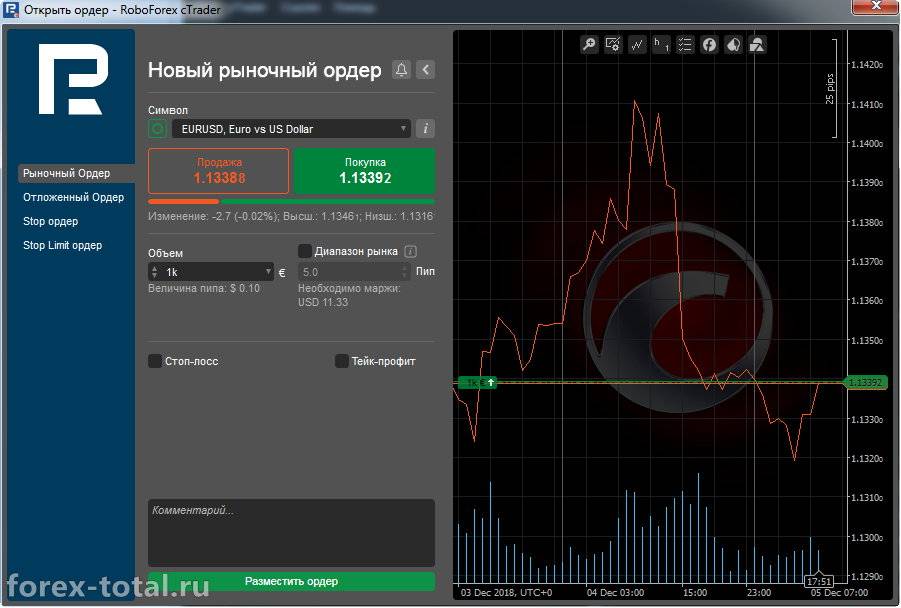Collapse panel with the left chevron button

(426, 70)
